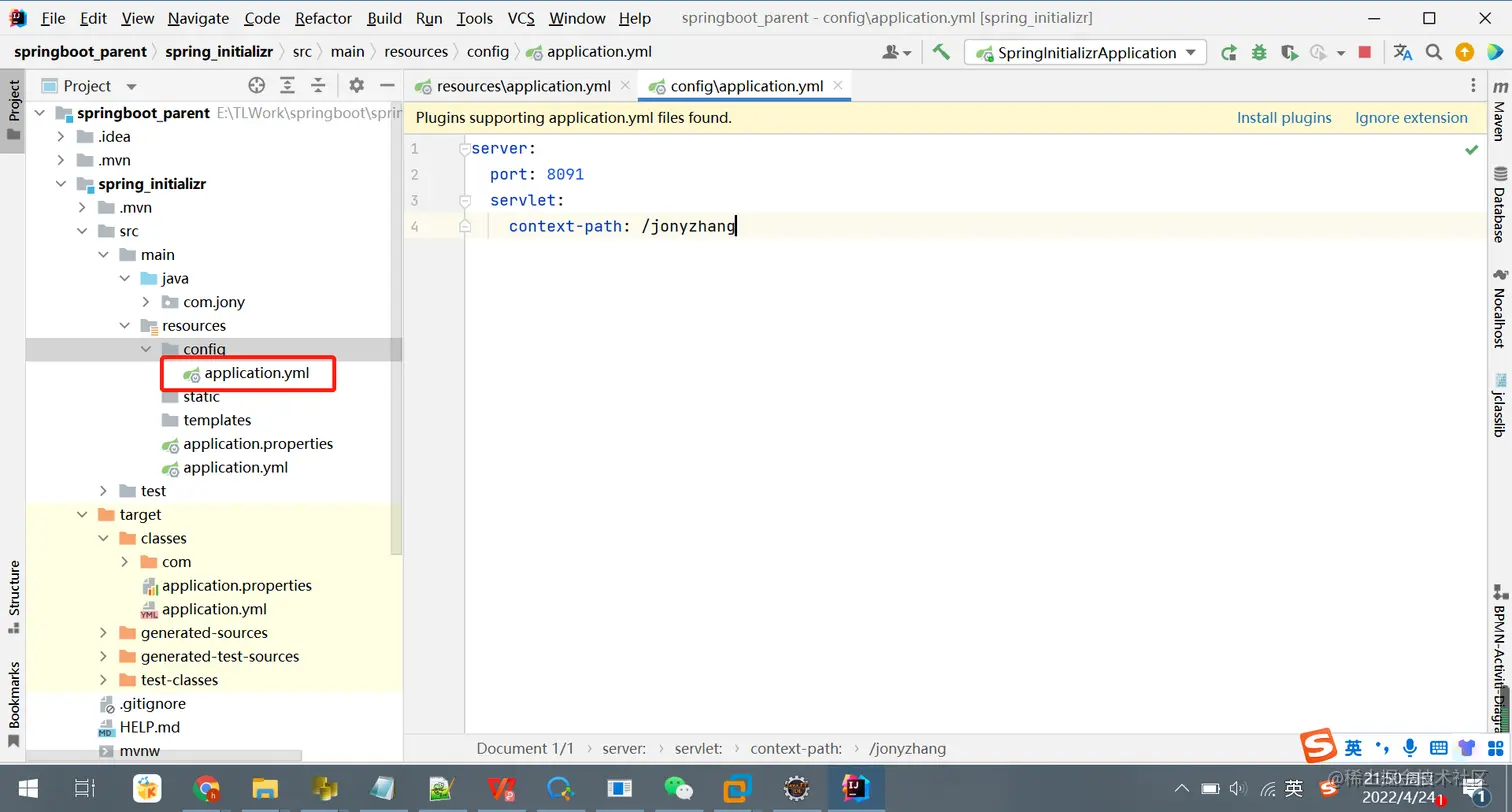Rerun SpringInitializrApplication with the green rerun icon
1512x812 pixels.
click(x=1229, y=52)
